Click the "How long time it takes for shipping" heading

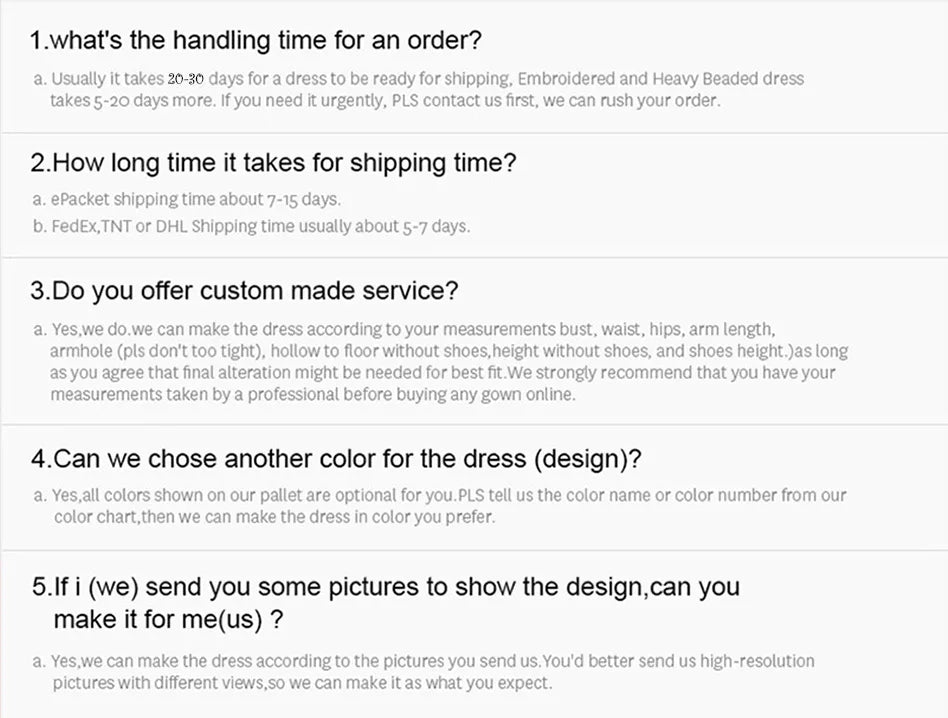point(273,163)
